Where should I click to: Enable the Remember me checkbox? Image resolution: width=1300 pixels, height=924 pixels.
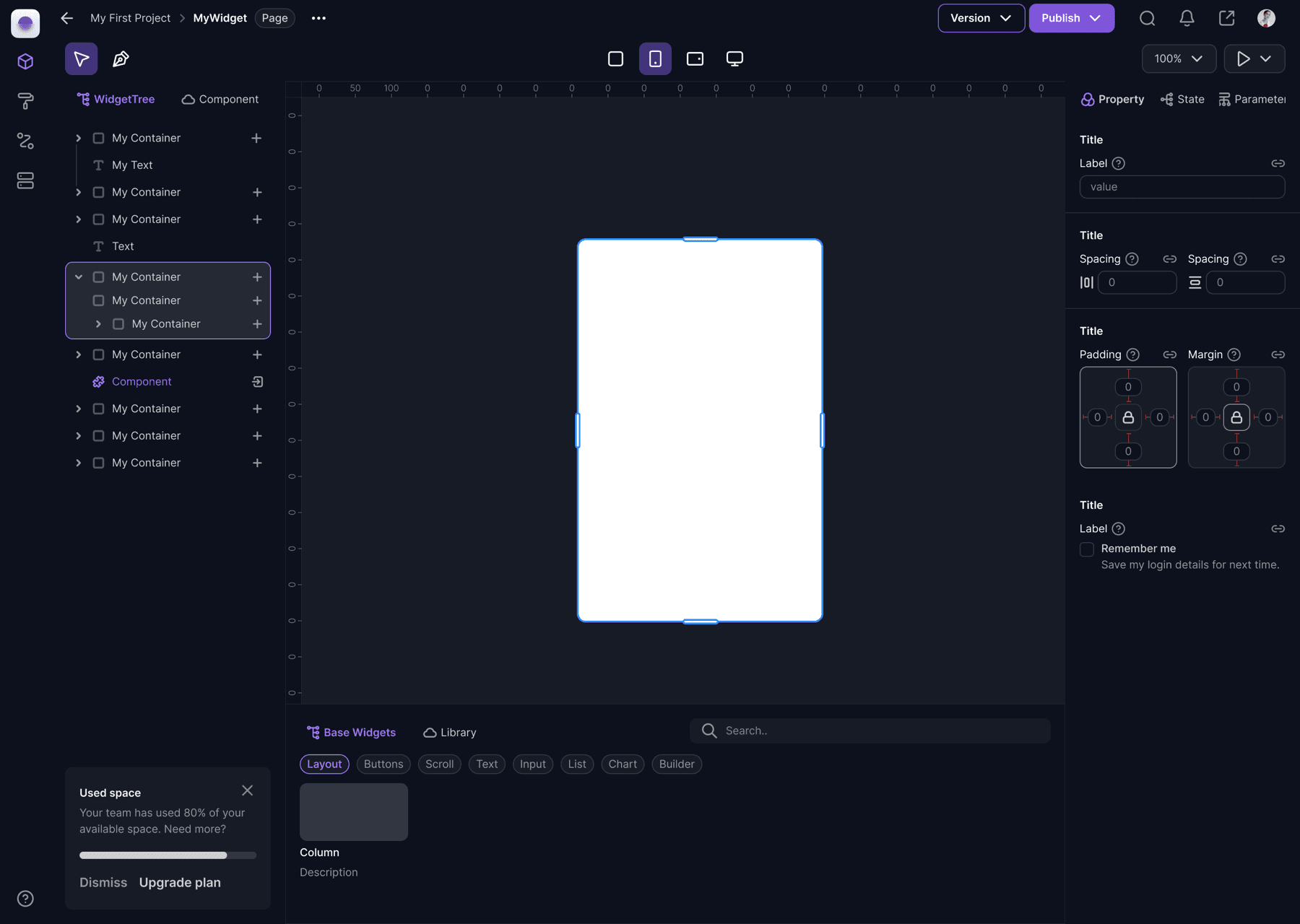click(x=1087, y=549)
